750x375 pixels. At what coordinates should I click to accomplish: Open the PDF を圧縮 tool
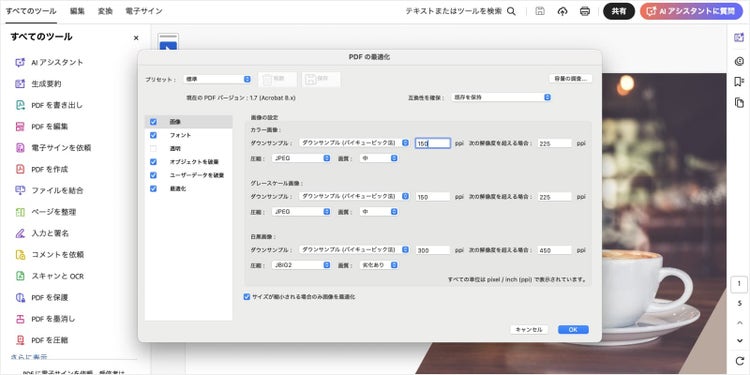[x=42, y=340]
